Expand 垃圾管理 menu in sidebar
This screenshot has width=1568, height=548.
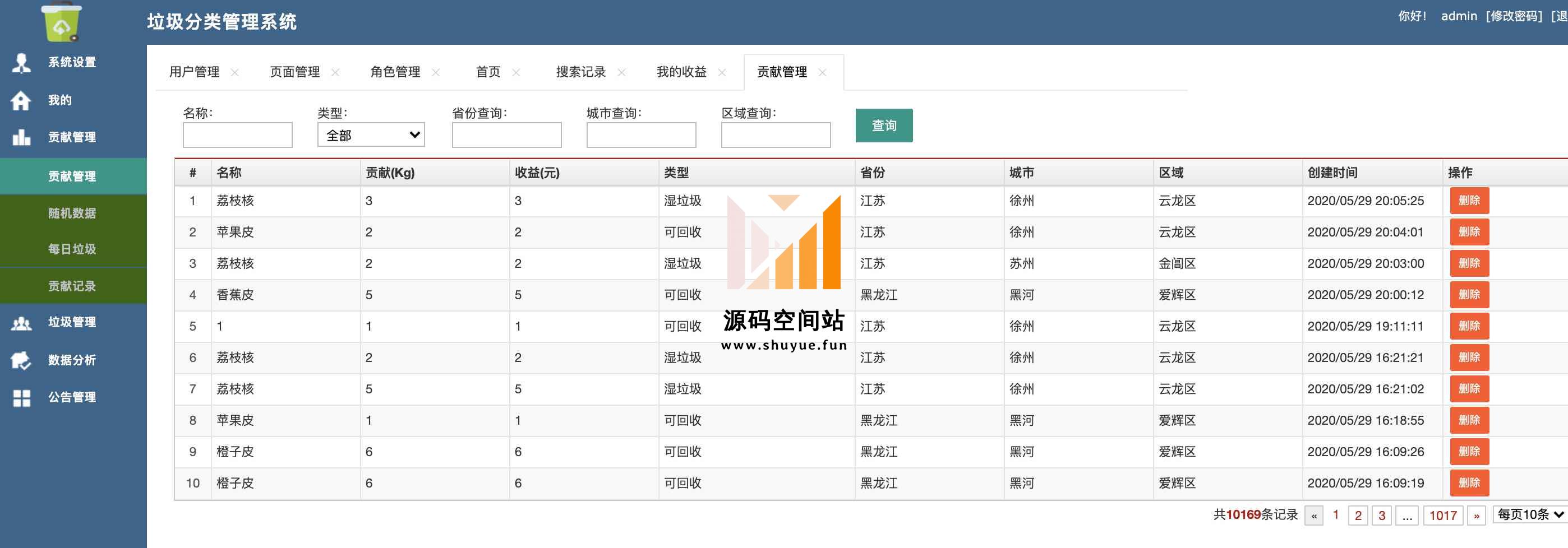point(73,322)
